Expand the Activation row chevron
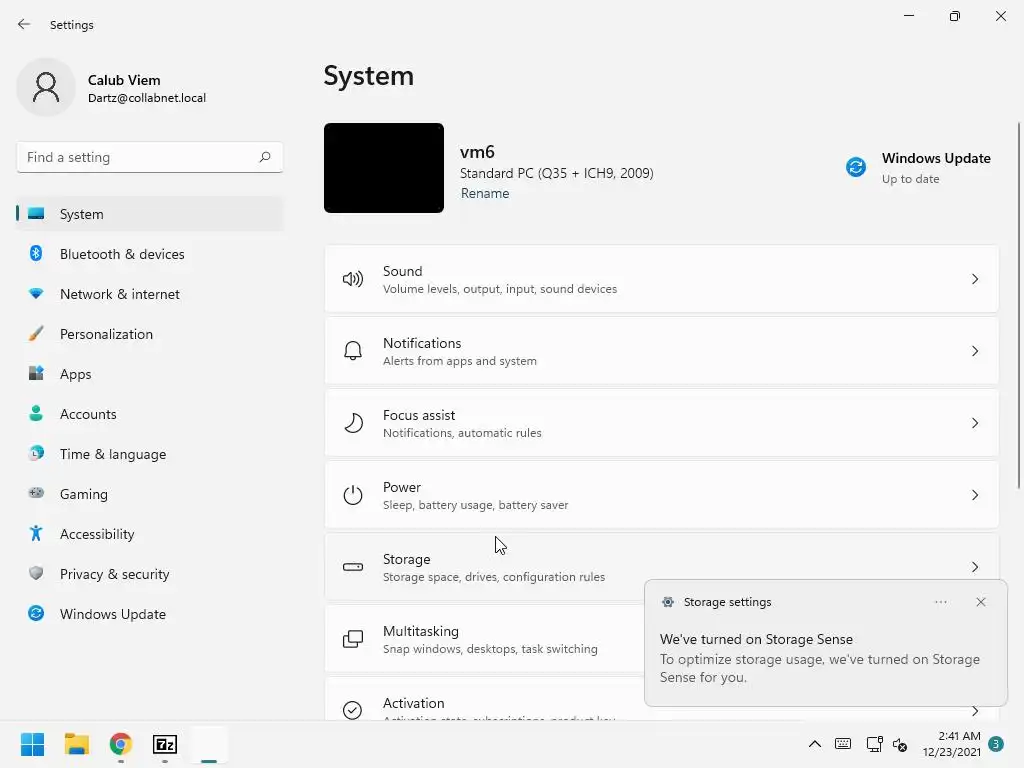Screen dimensions: 1024x768 pyautogui.click(x=974, y=711)
